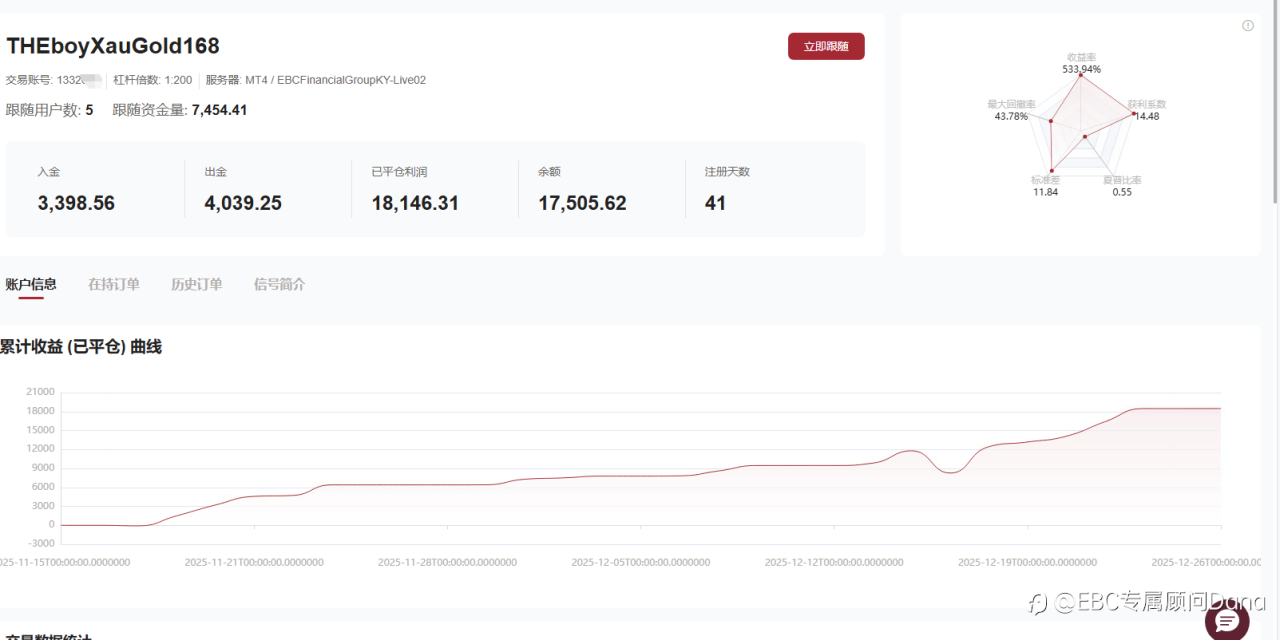Switch to the 在持订单 tab

114,284
